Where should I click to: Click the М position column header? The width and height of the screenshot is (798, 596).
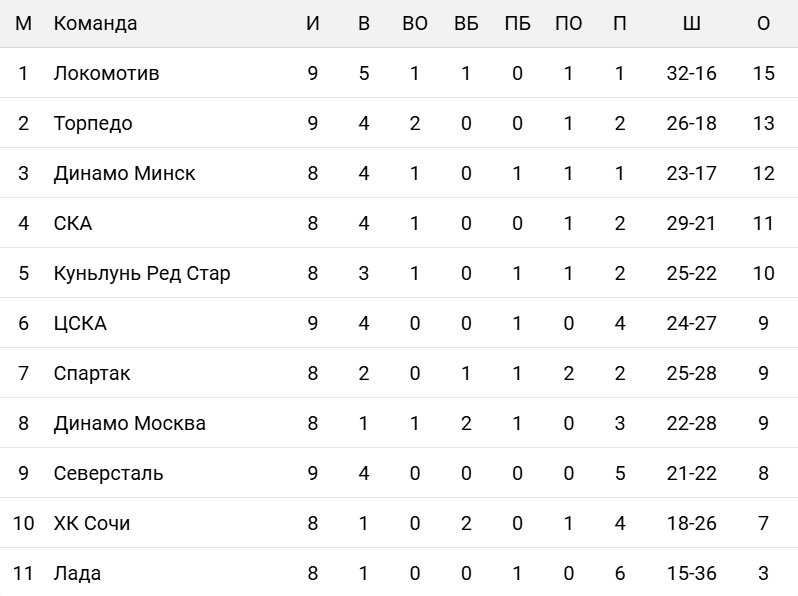pyautogui.click(x=24, y=23)
